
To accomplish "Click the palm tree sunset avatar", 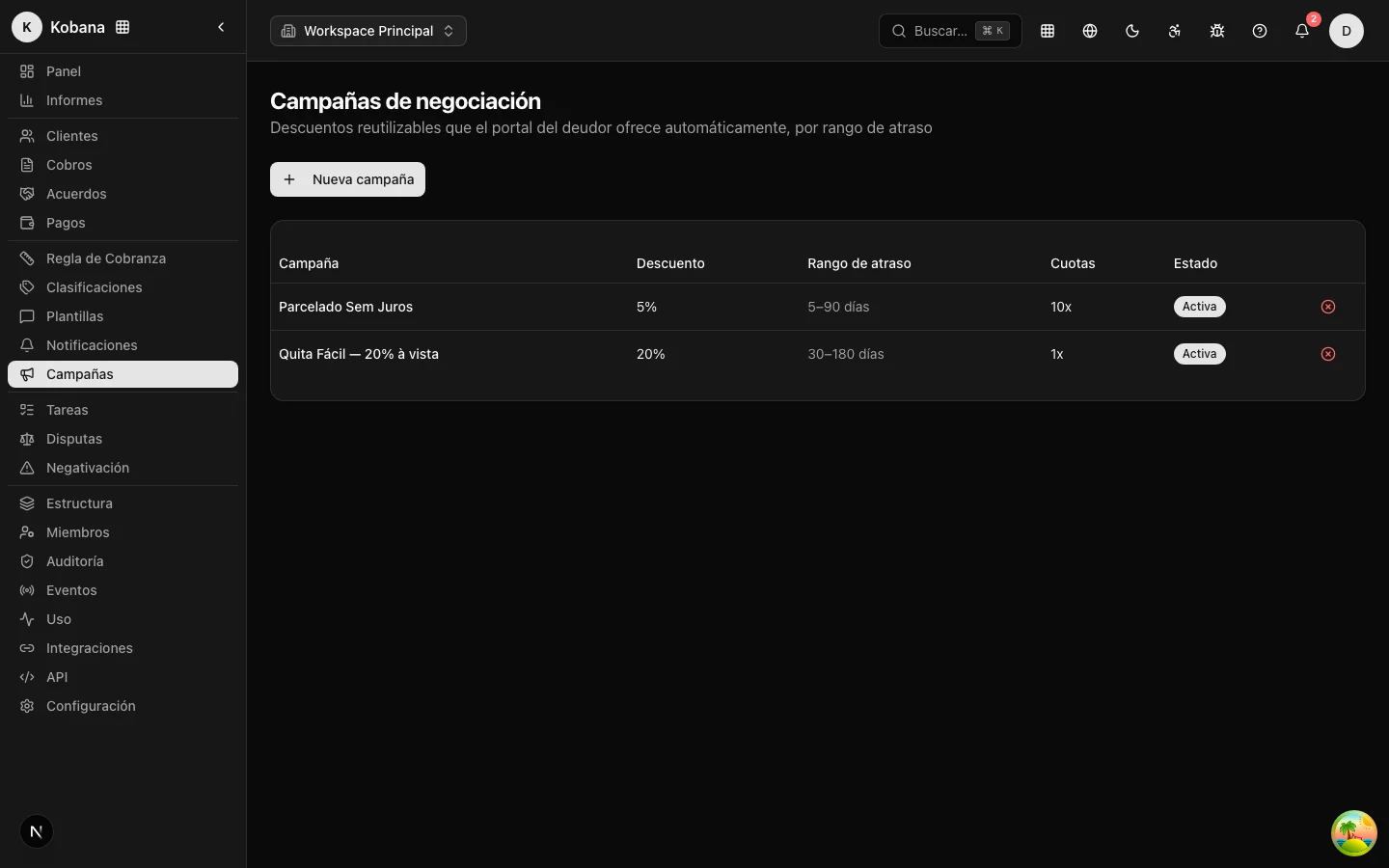I will [1354, 833].
